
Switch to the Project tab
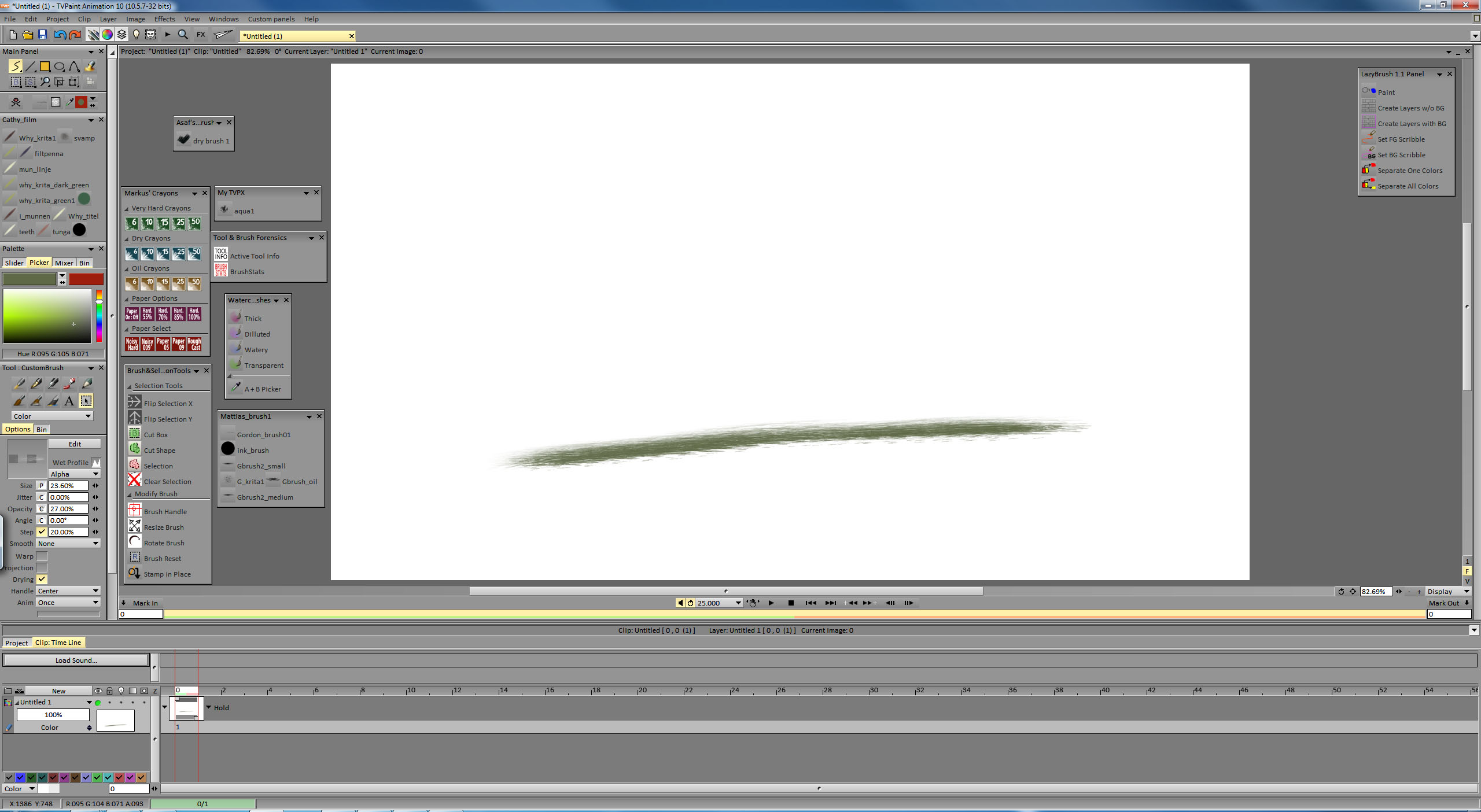coord(16,643)
